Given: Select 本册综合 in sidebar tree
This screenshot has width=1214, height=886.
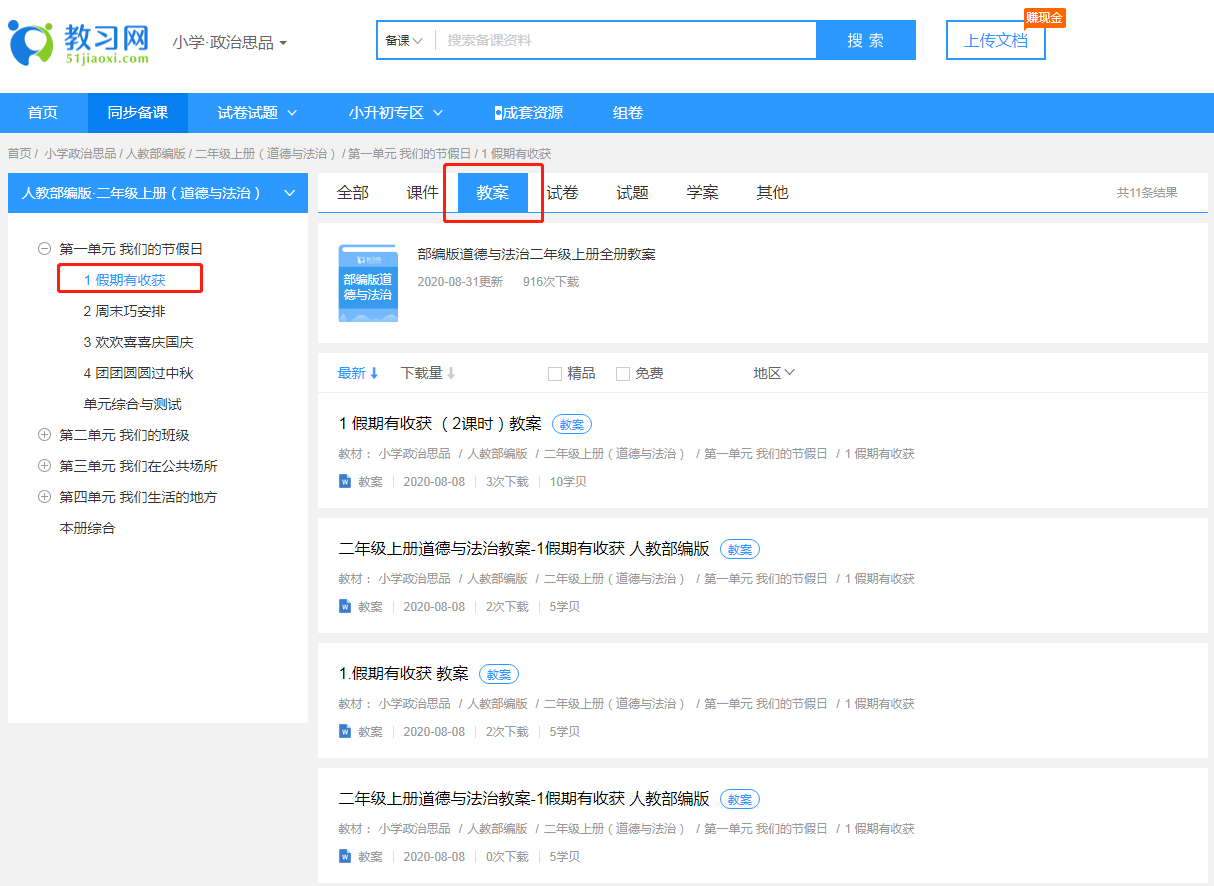Looking at the screenshot, I should point(87,528).
